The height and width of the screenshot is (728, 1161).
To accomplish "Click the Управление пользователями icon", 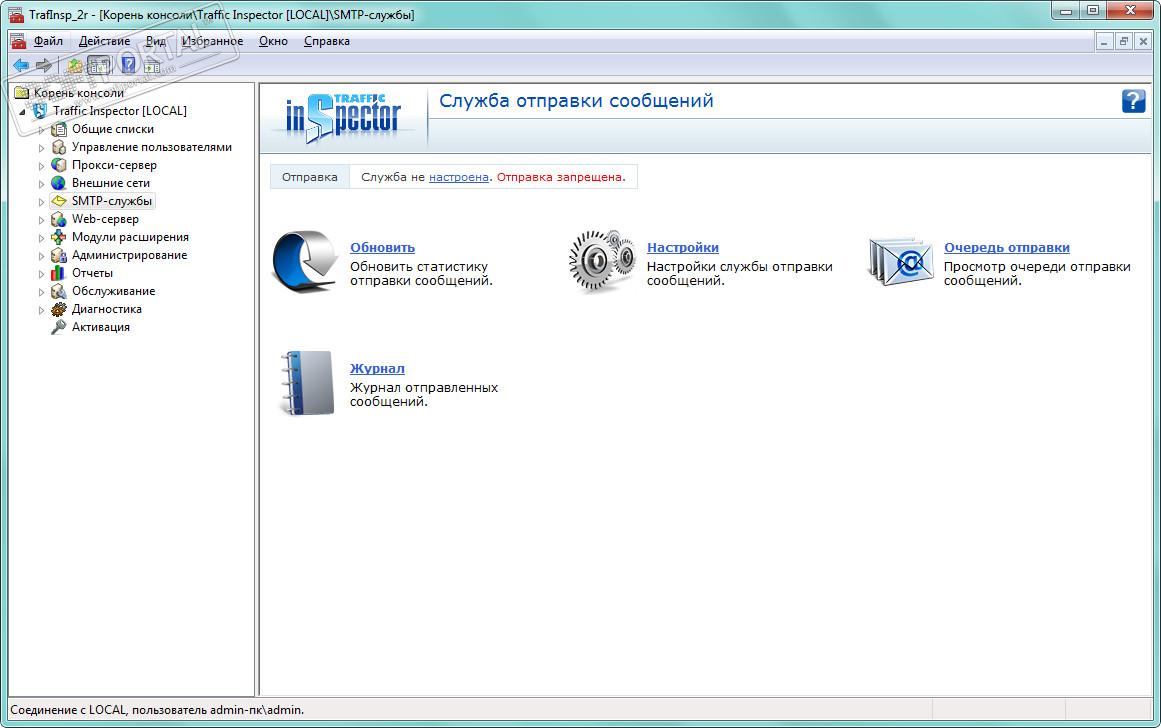I will point(58,147).
